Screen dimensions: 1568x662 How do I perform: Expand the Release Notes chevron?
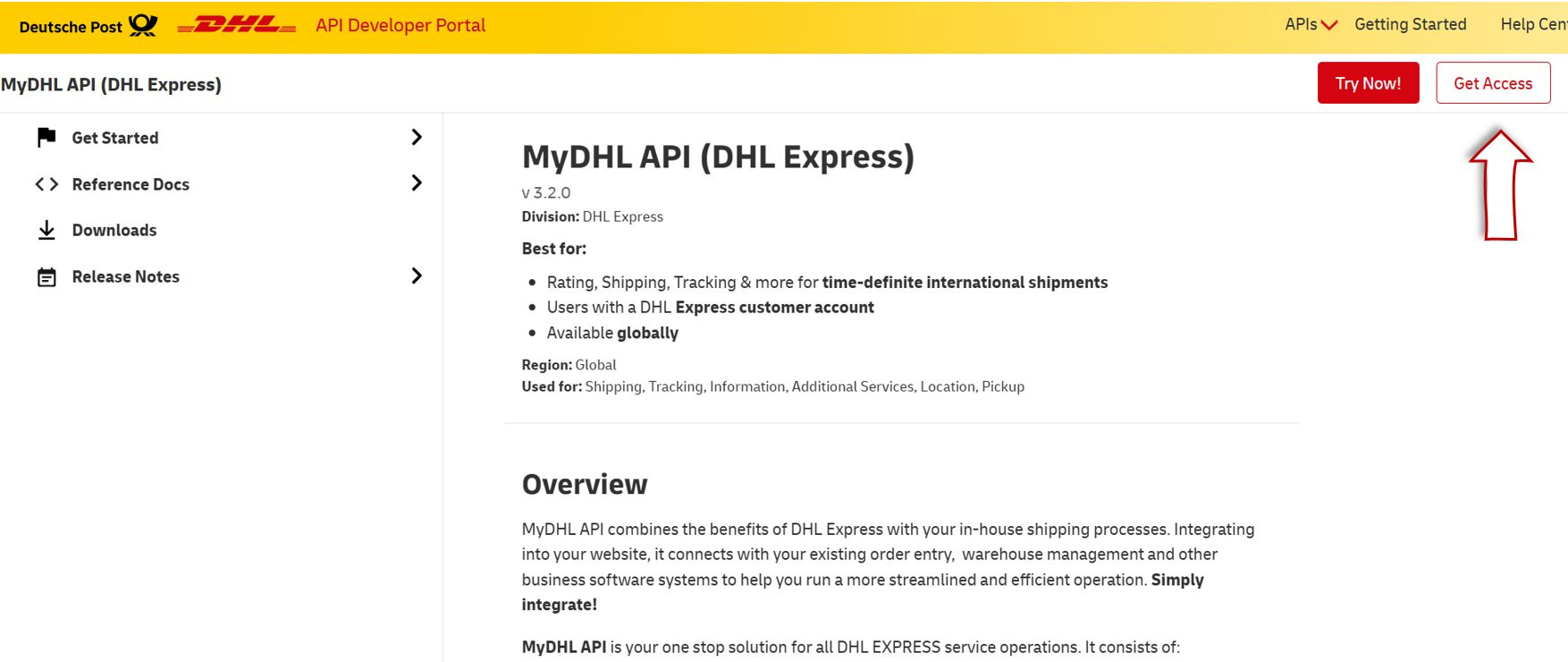pos(417,276)
